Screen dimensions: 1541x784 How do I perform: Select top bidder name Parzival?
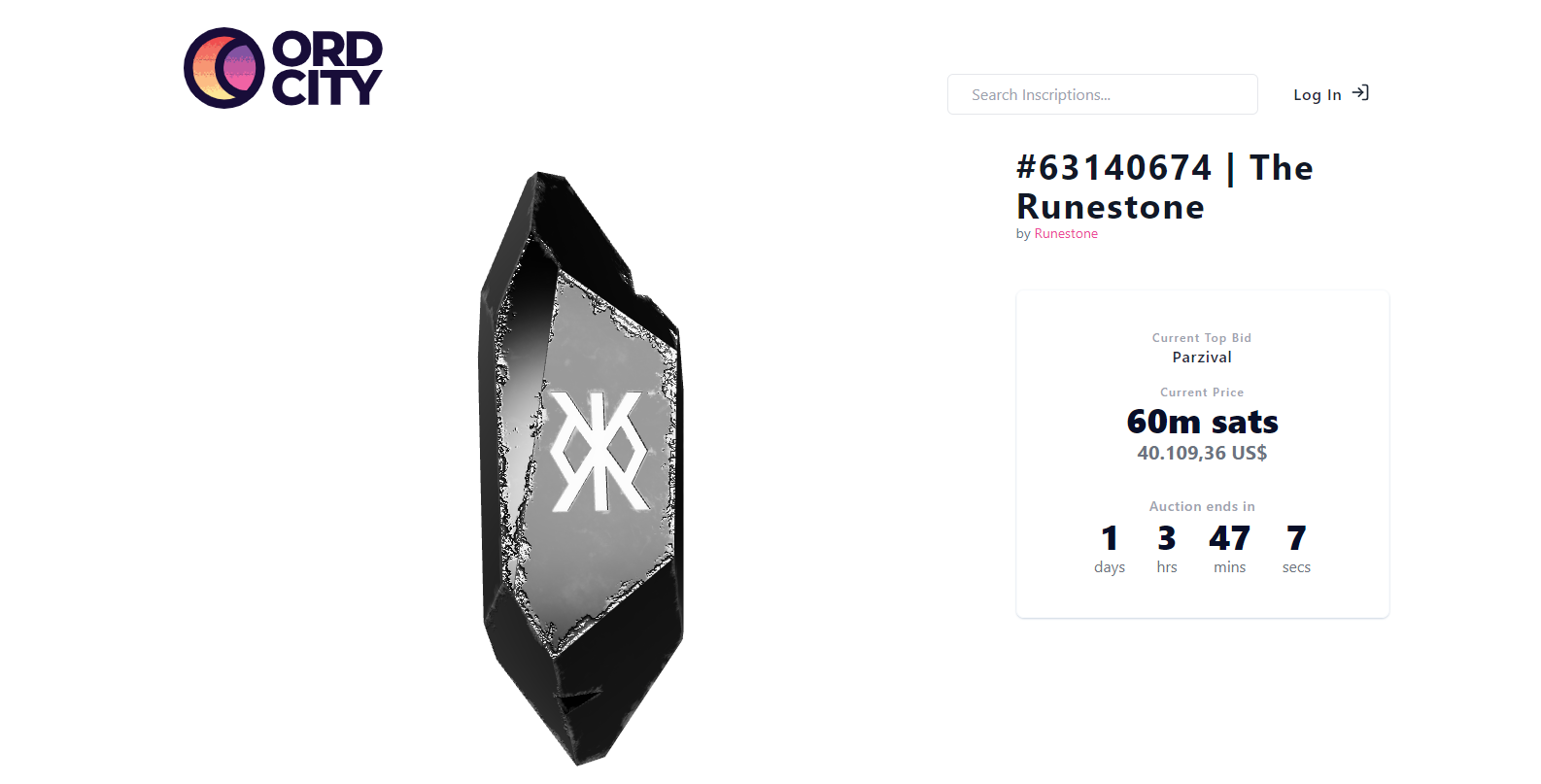pos(1202,358)
